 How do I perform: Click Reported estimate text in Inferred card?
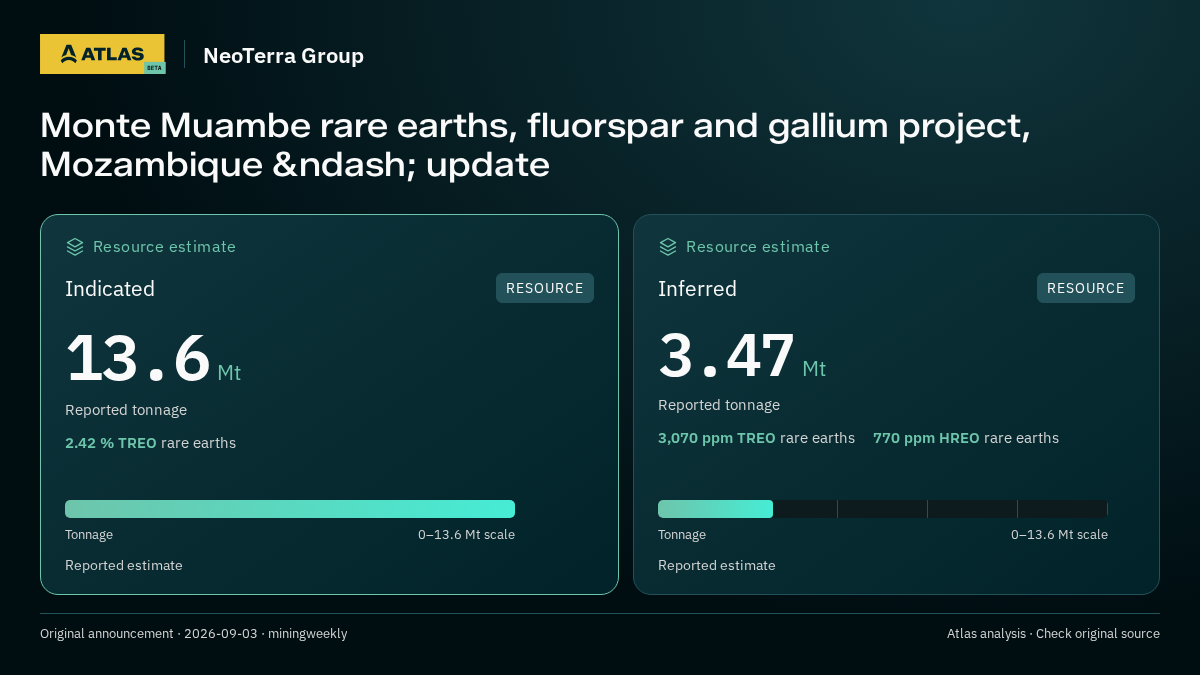click(717, 566)
